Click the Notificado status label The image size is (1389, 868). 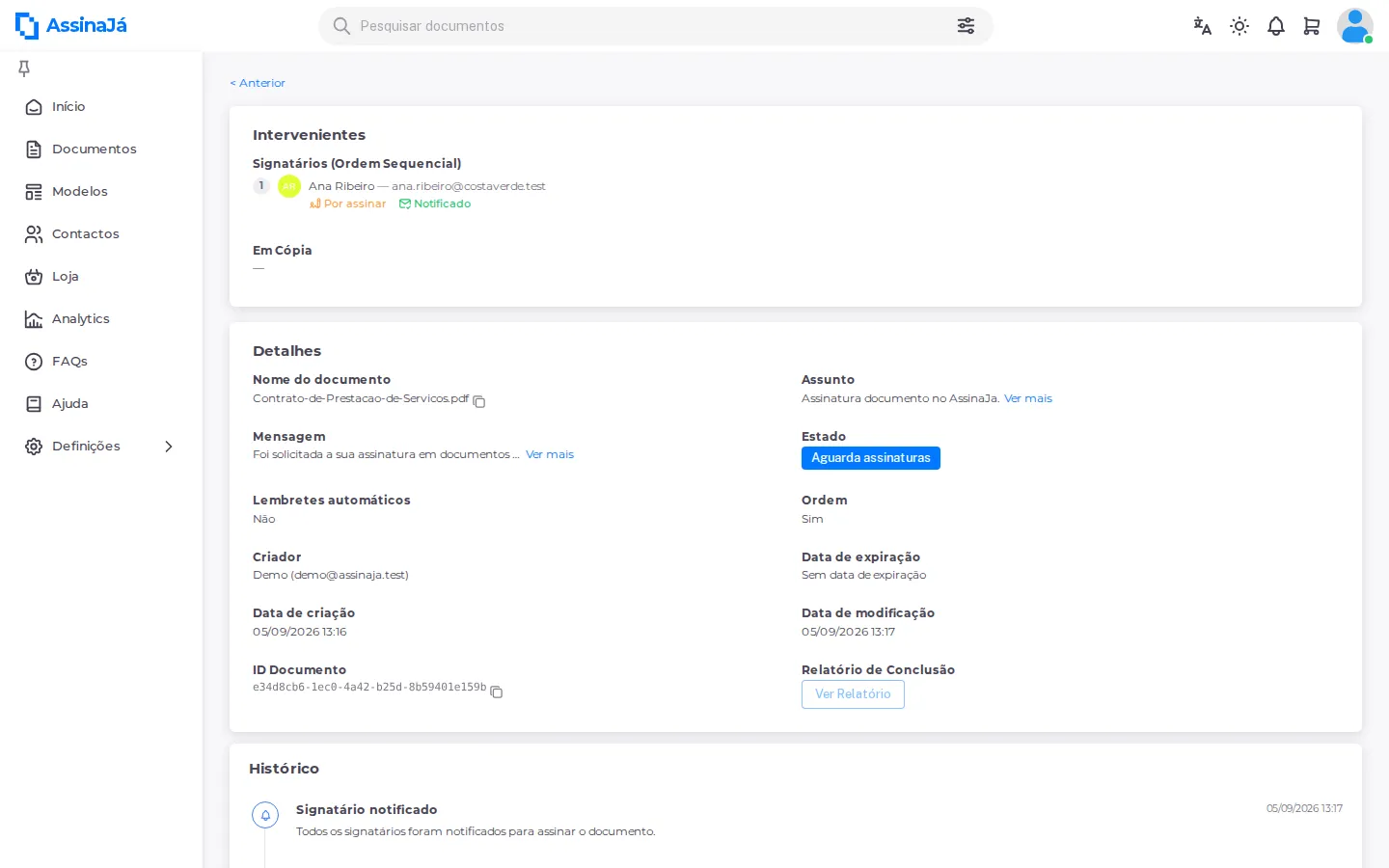click(435, 203)
